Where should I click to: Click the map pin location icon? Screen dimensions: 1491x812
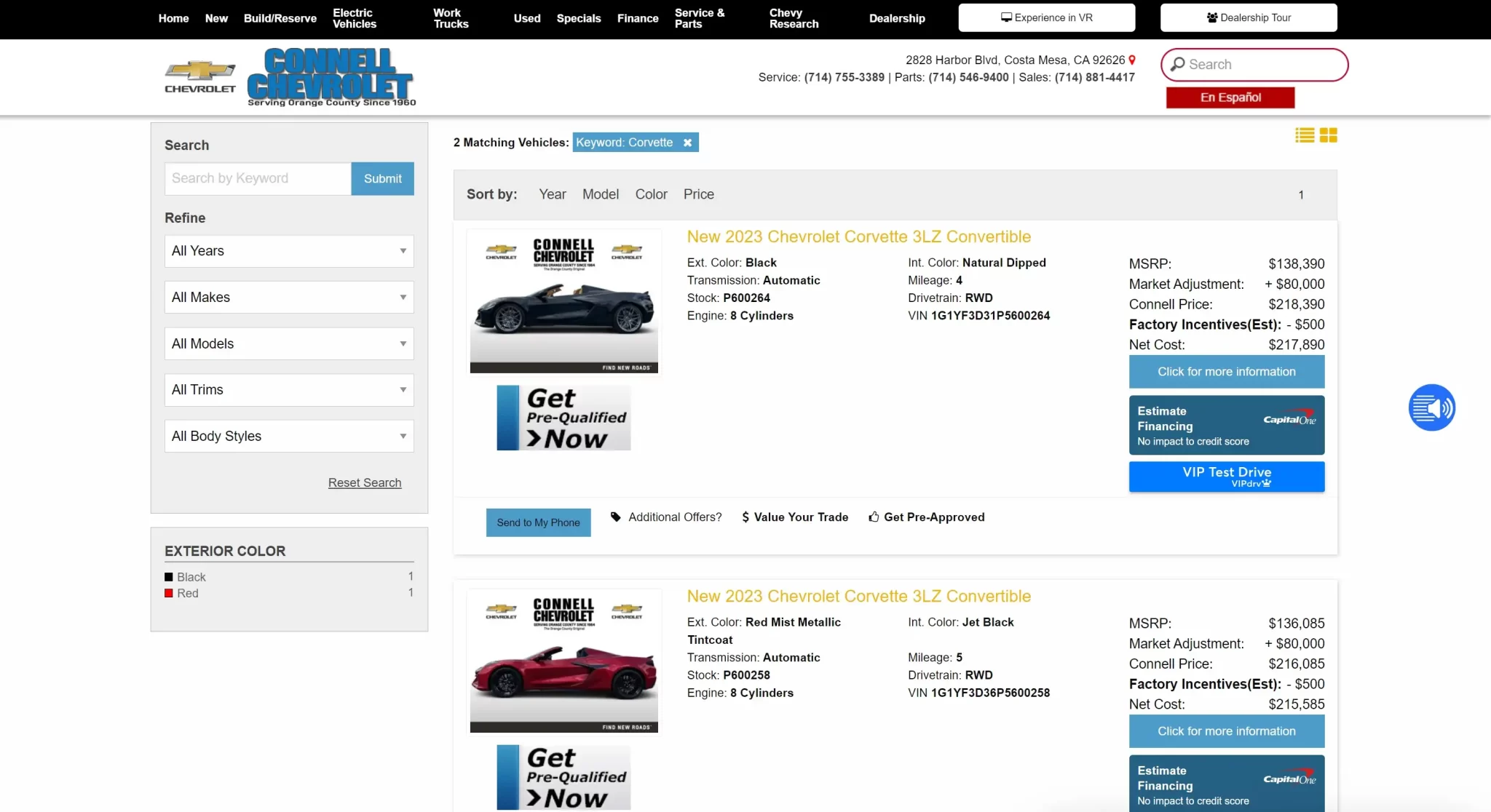1132,60
